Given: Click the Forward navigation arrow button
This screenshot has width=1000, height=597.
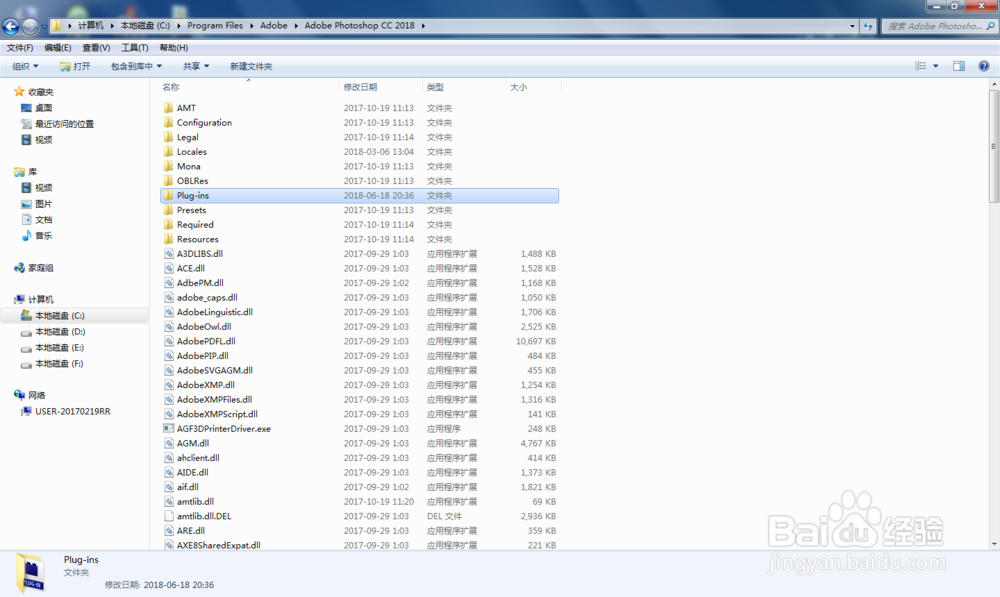Looking at the screenshot, I should 30,26.
